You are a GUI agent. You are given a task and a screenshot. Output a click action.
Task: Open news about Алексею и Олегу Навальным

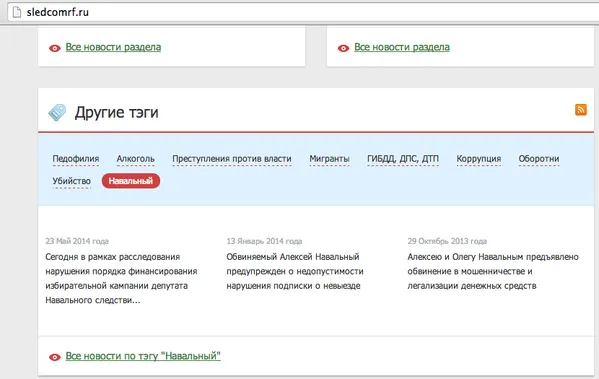point(493,271)
